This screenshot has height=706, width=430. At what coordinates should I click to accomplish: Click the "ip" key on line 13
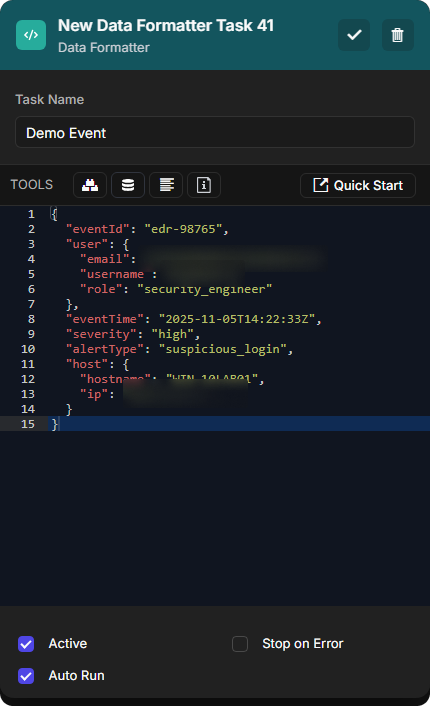[94, 394]
